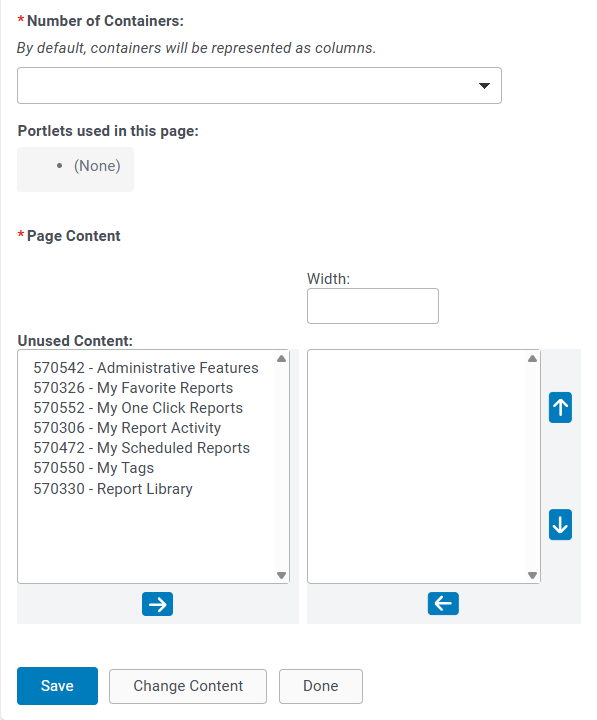Viewport: 597px width, 720px height.
Task: Choose 570552 - My One Click Reports
Action: (138, 408)
